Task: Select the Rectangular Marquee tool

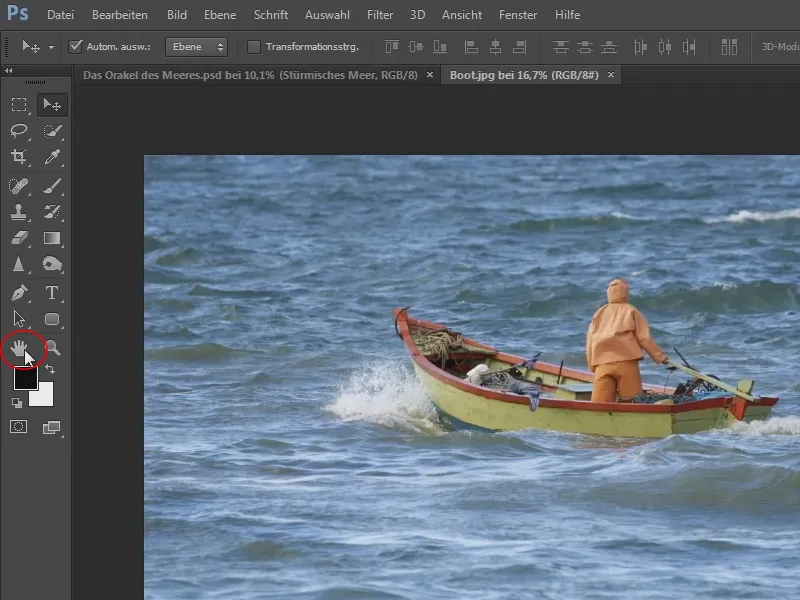Action: [x=19, y=104]
